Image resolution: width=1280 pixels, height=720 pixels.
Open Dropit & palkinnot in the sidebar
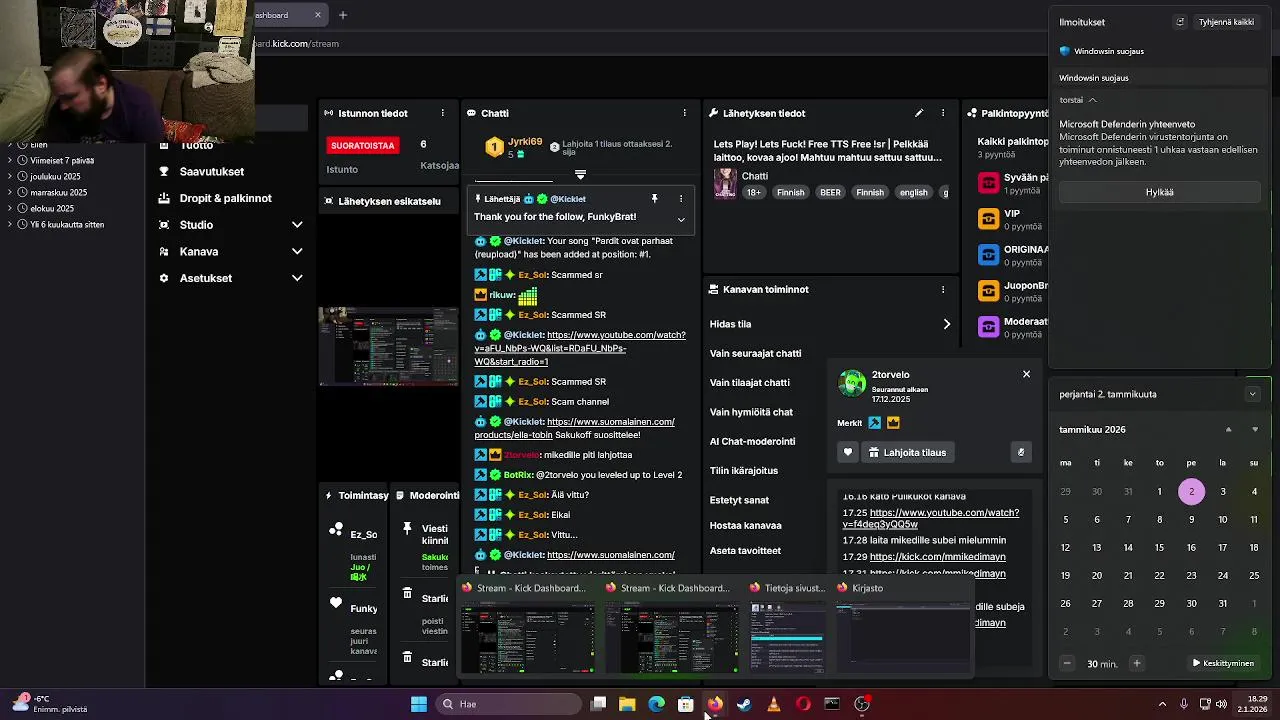[x=226, y=198]
